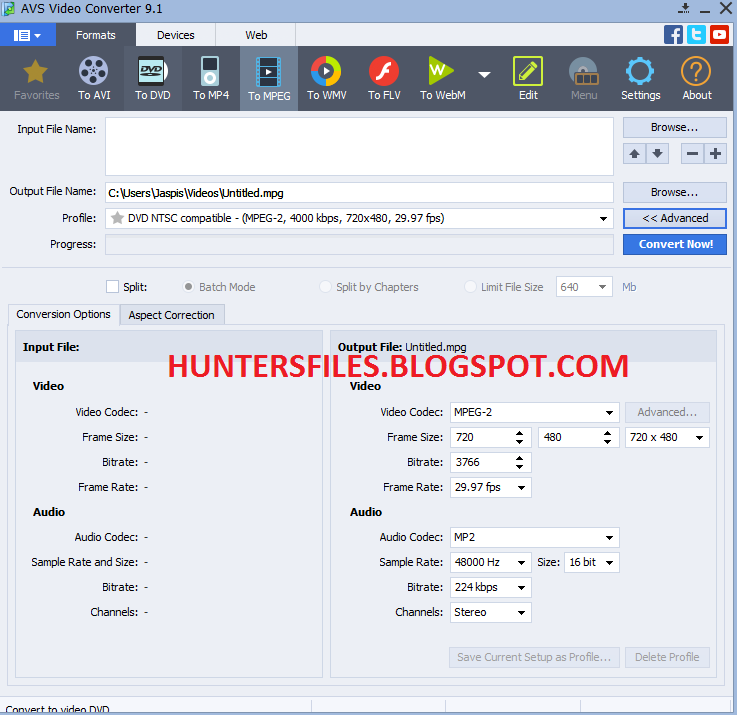Open the Audio Codec MP2 dropdown
The image size is (737, 715).
(535, 537)
